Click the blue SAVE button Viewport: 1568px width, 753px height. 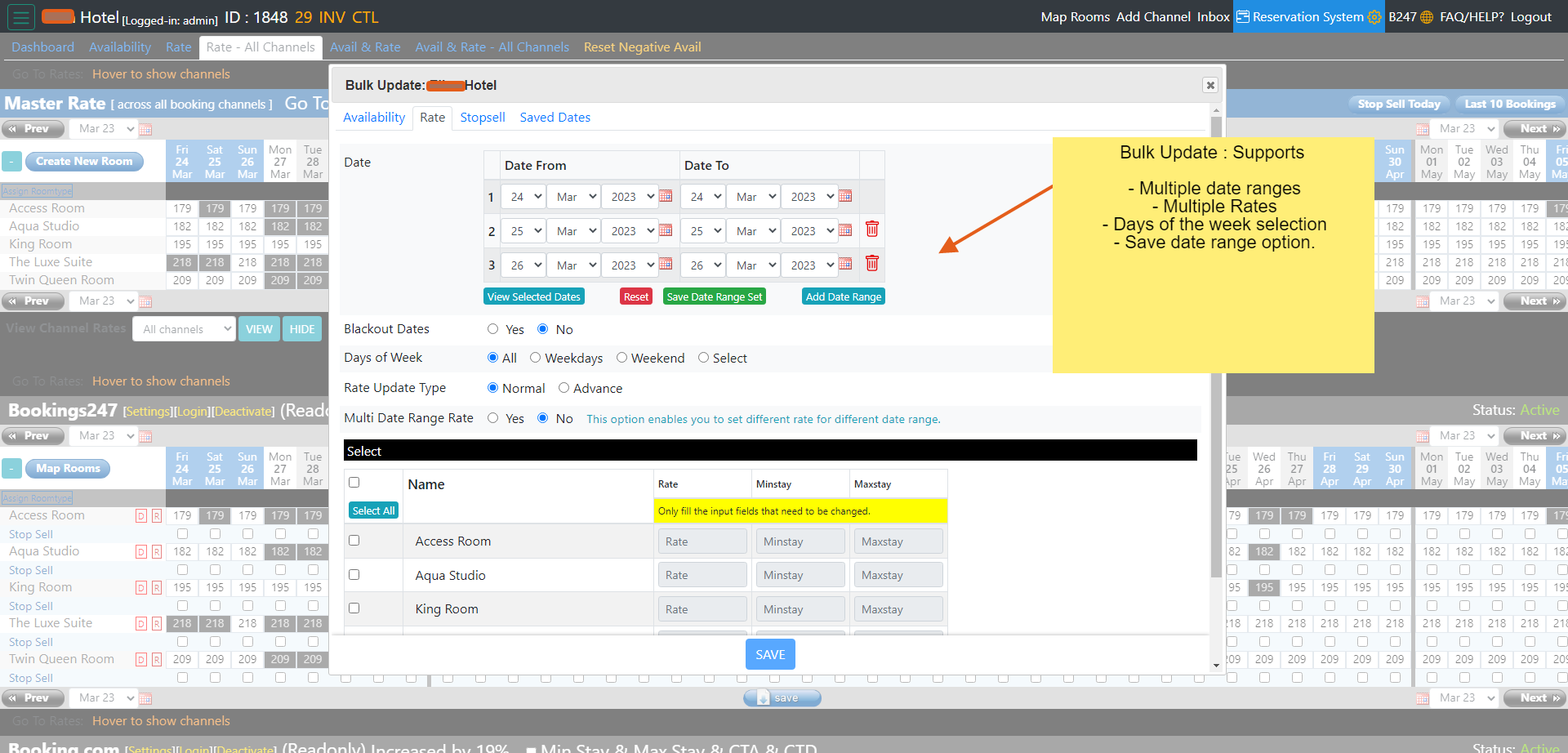pos(770,654)
